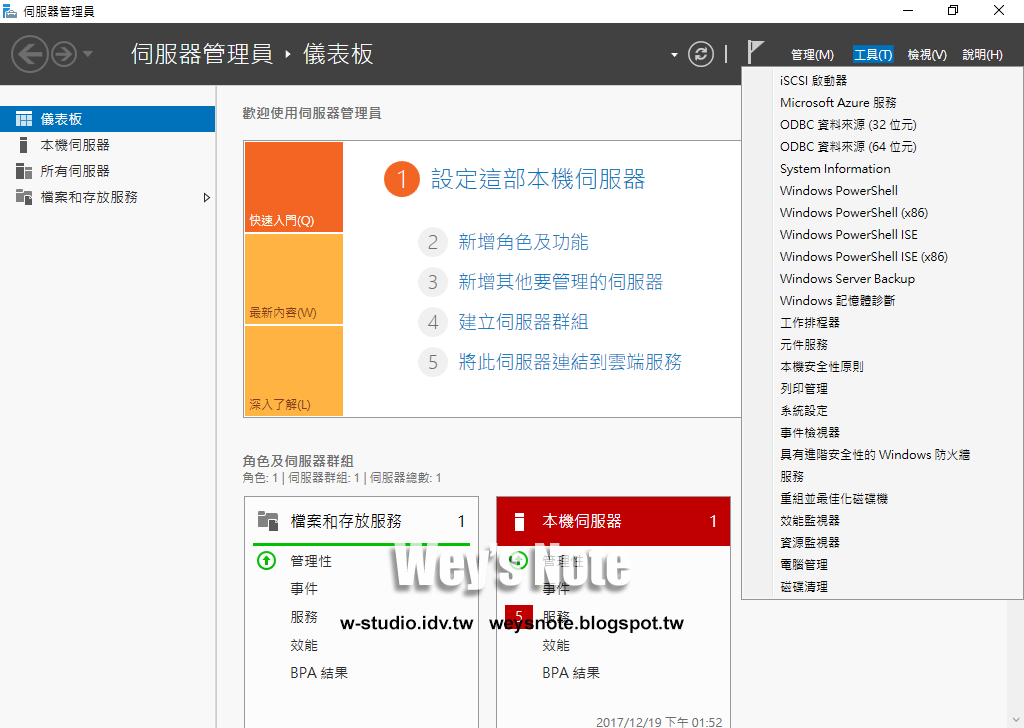1024x728 pixels.
Task: Click 檔案和存放服務 tile header
Action: [361, 521]
